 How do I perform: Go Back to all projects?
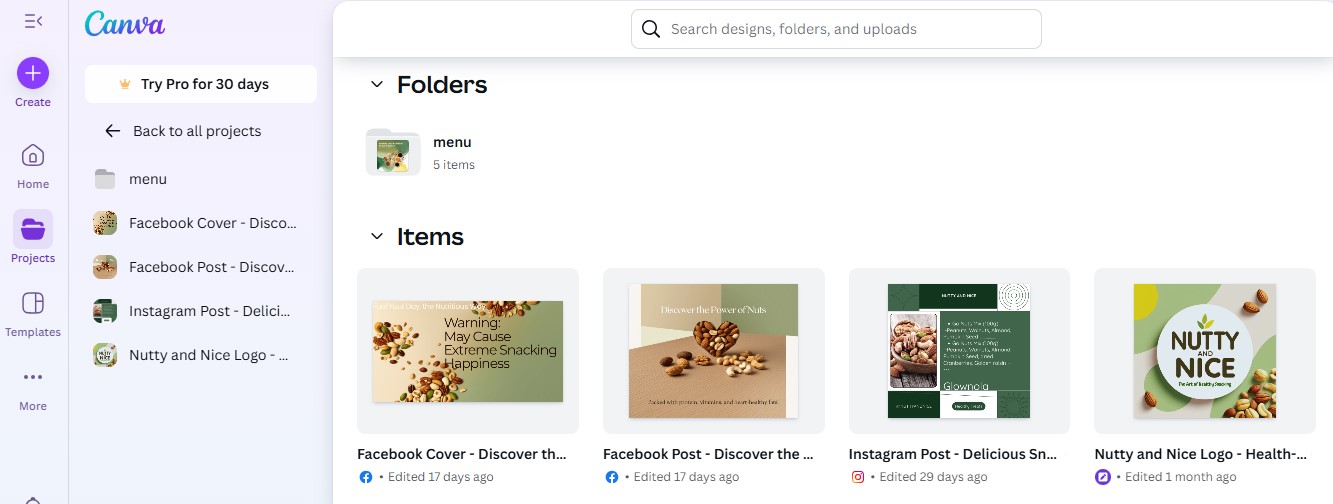click(x=197, y=131)
